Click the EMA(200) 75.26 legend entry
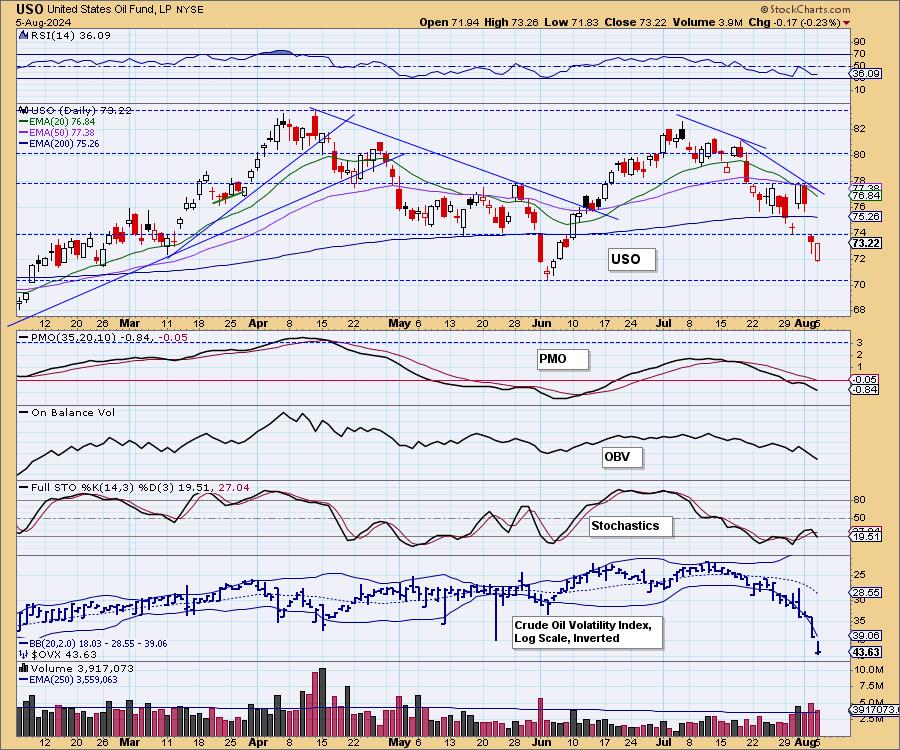Screen dimensions: 900x750 coord(64,143)
